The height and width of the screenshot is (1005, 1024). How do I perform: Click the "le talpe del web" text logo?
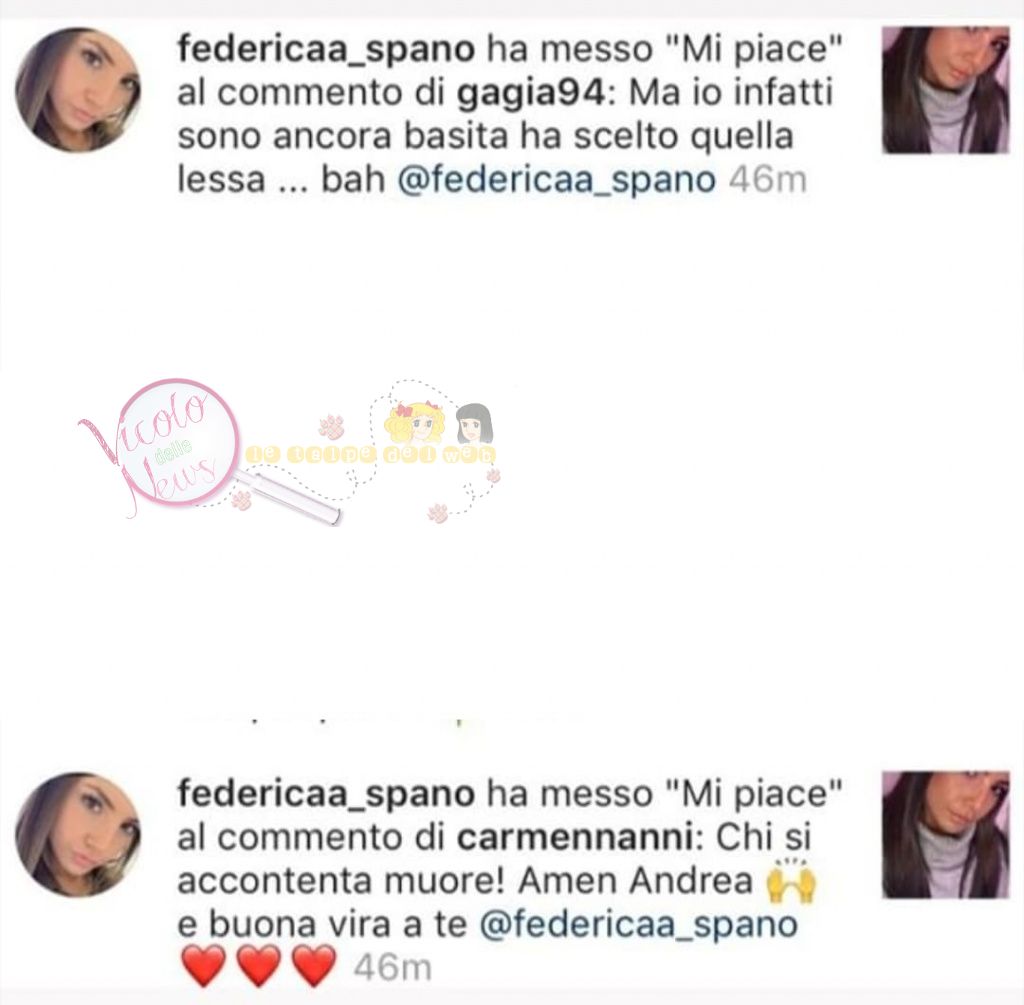click(370, 455)
